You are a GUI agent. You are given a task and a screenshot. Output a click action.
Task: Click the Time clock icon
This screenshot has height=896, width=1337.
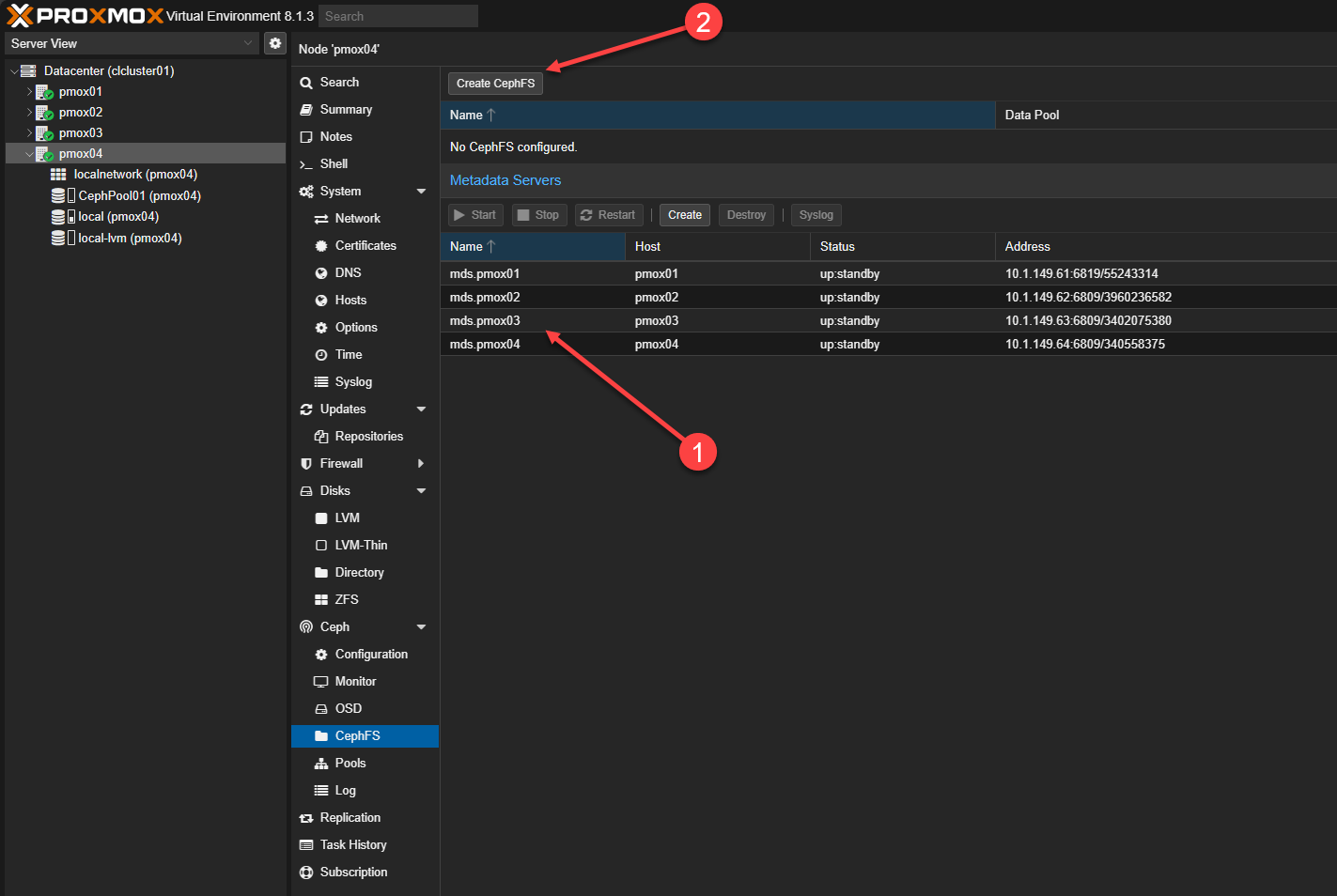tap(321, 355)
